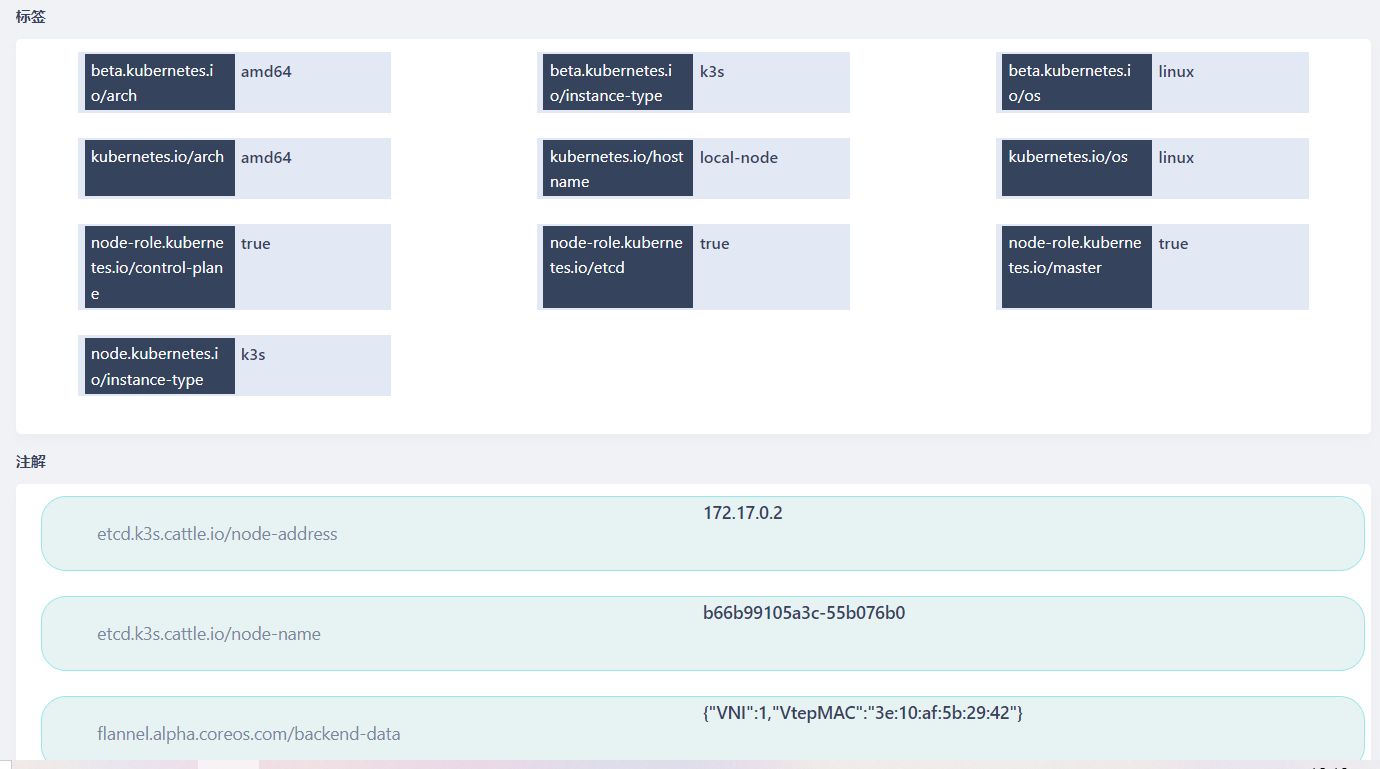Select the beta.kubernetes.io/os label key
The height and width of the screenshot is (769, 1380).
click(x=1077, y=83)
